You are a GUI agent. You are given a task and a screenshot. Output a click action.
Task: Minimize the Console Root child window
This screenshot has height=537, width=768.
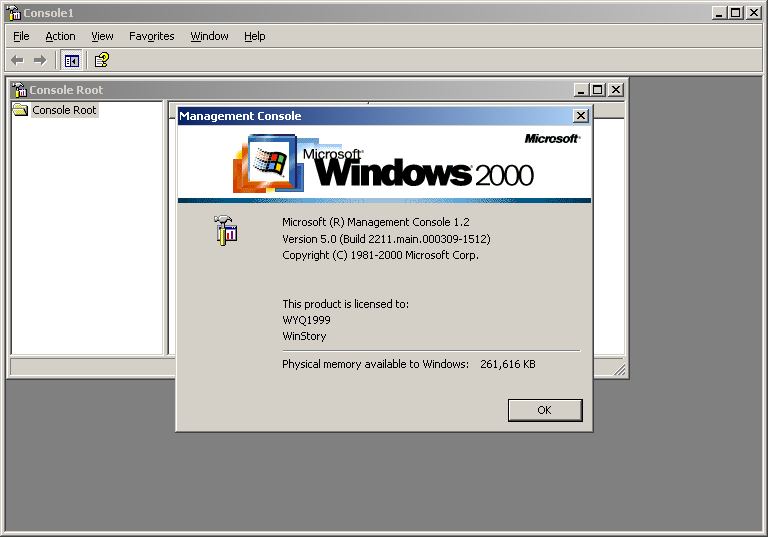(581, 90)
